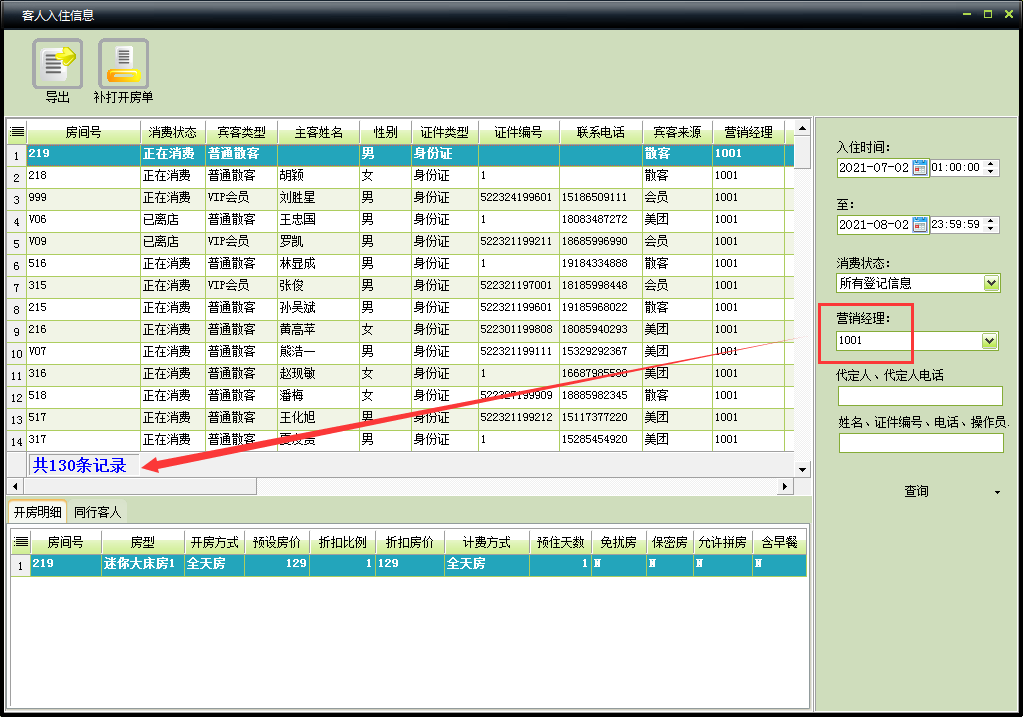Screen dimensions: 1023x717
Task: Open guest table column chooser icon
Action: (x=17, y=132)
